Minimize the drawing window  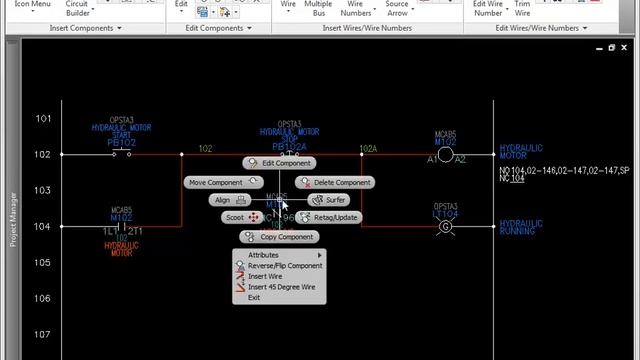click(599, 48)
